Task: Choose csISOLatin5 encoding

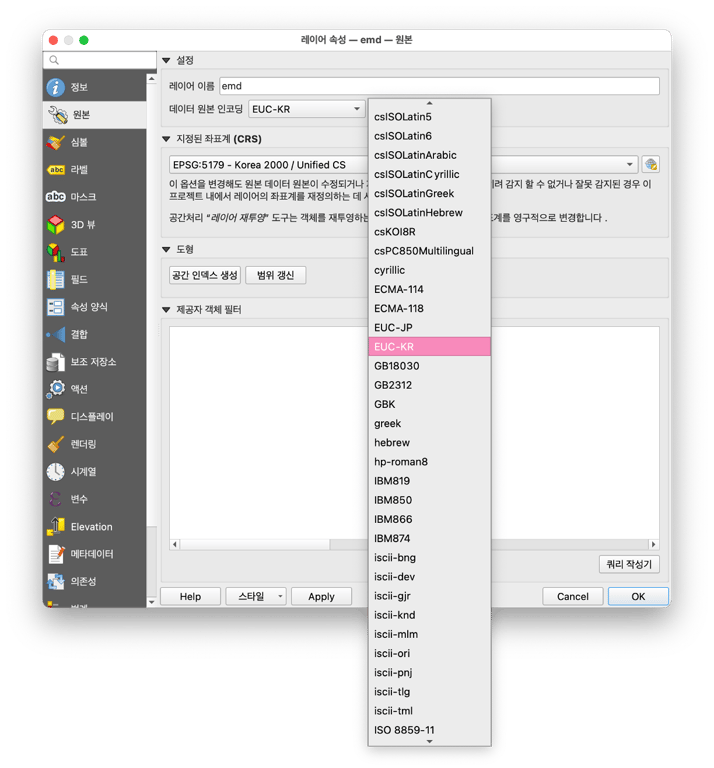Action: pos(429,117)
